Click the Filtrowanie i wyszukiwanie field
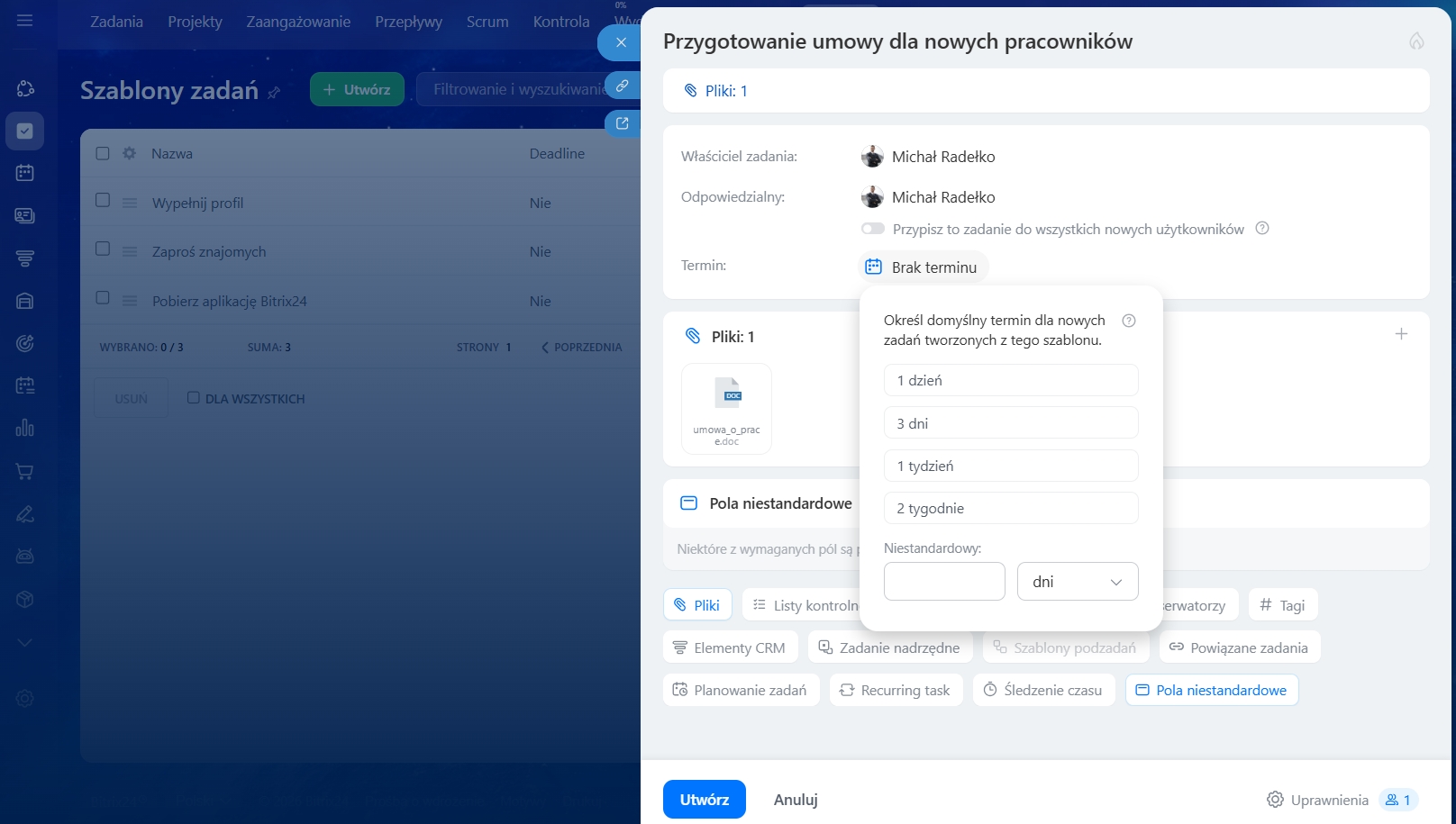1456x824 pixels. [x=520, y=89]
